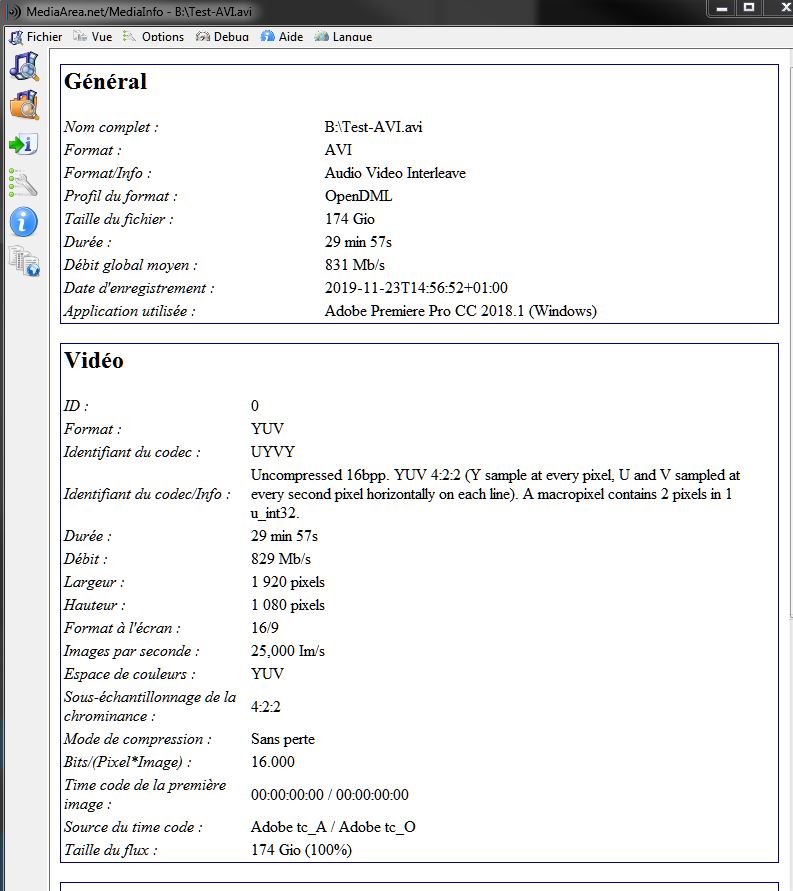Click the 'Mode de compression :' label
The image size is (793, 891).
[x=137, y=739]
